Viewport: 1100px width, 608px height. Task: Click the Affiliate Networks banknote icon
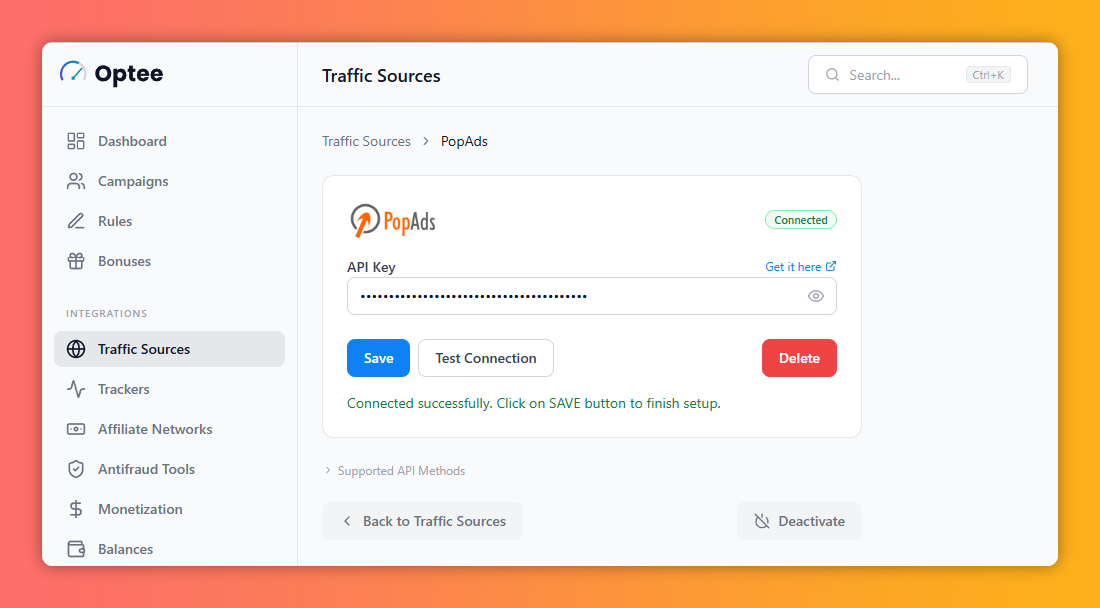76,429
